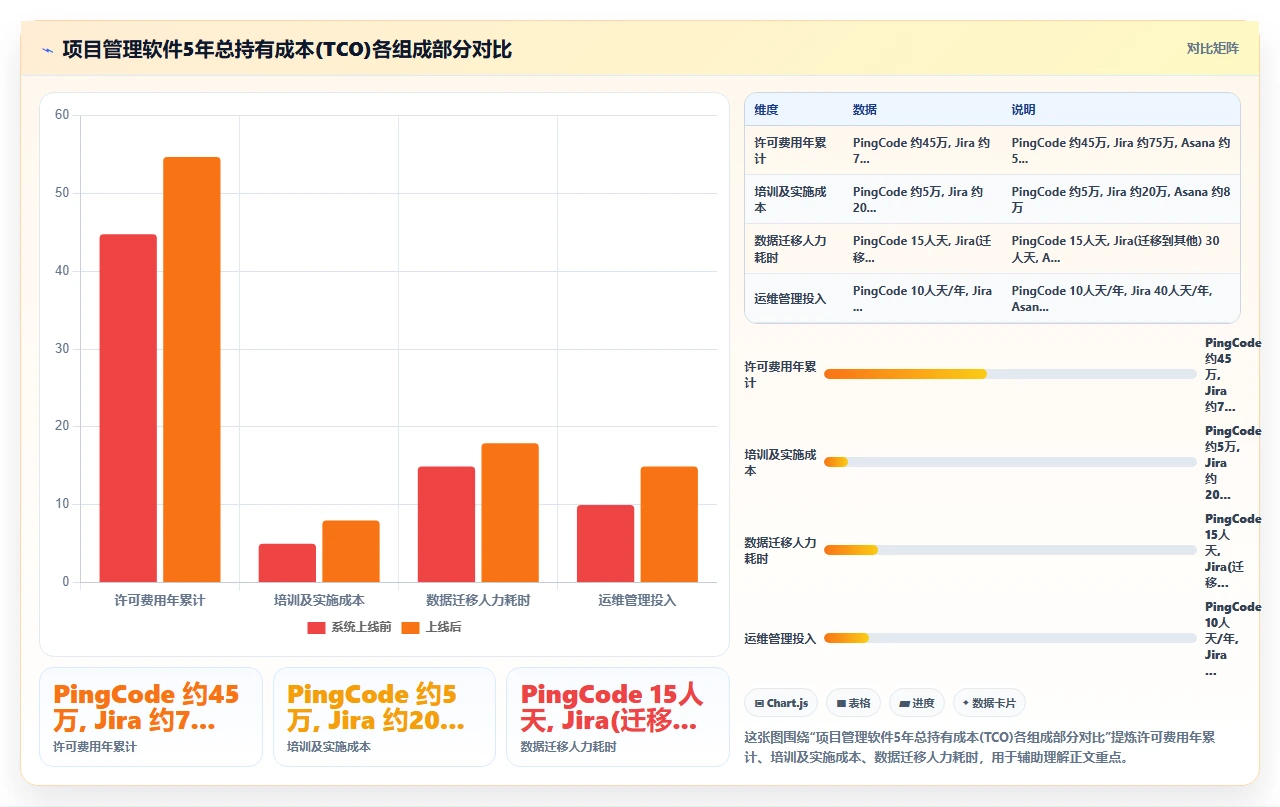
Task: Click the 培训及实施成本 x-axis label
Action: [319, 600]
